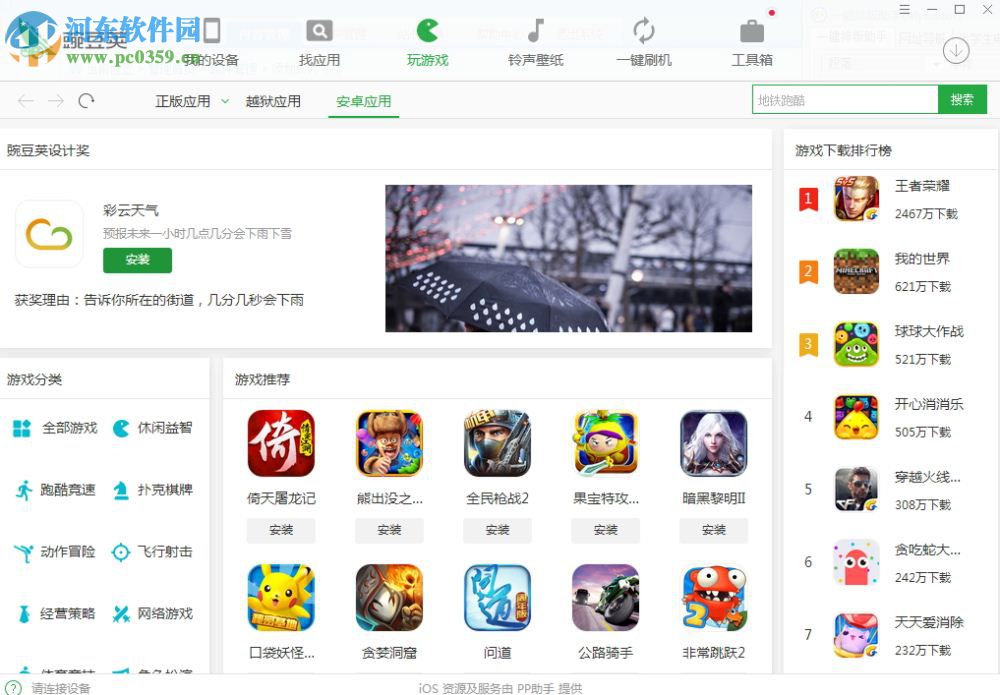Open the 工具箱 toolbox icon
This screenshot has width=1000, height=695.
pyautogui.click(x=751, y=31)
